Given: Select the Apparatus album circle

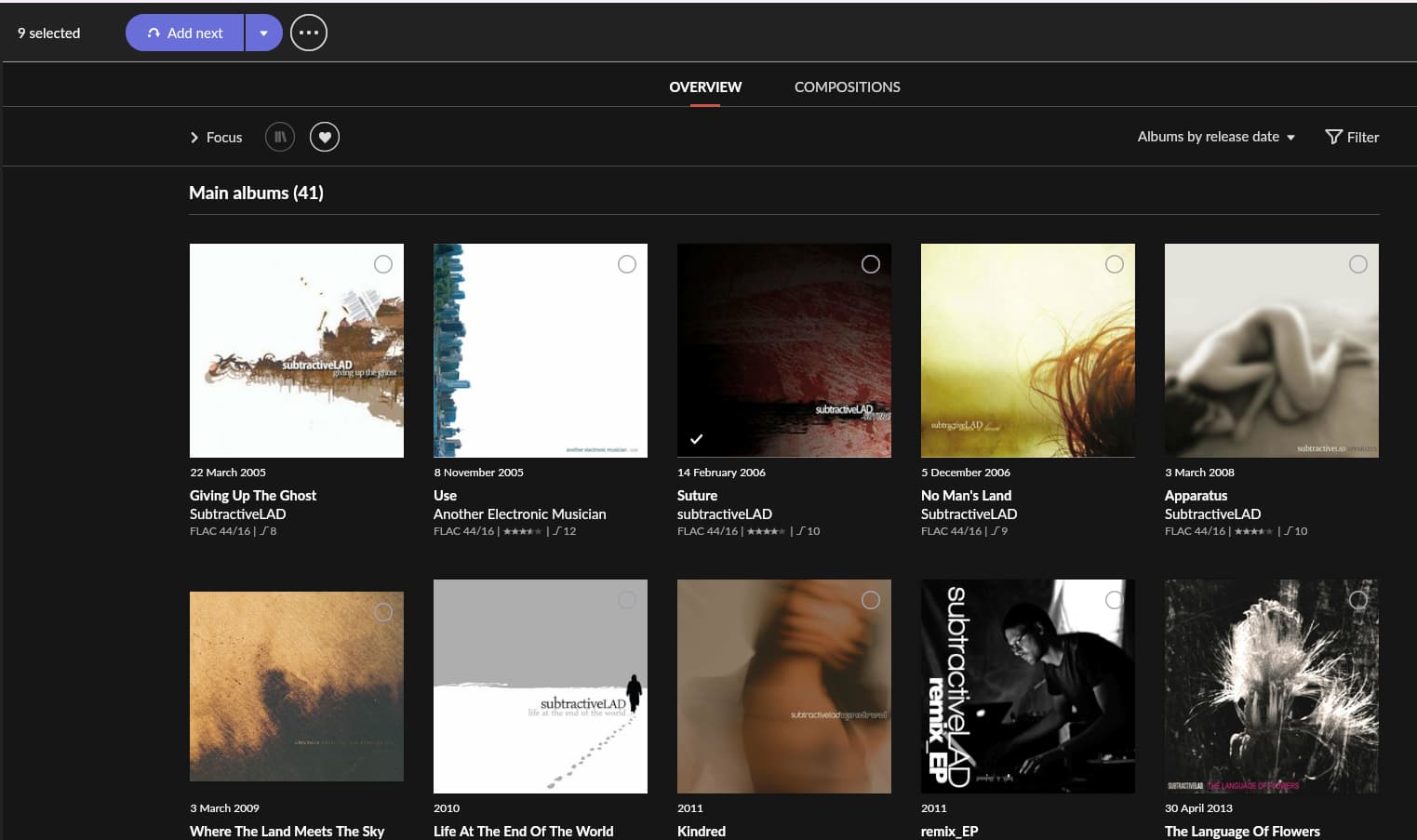Looking at the screenshot, I should click(x=1357, y=264).
